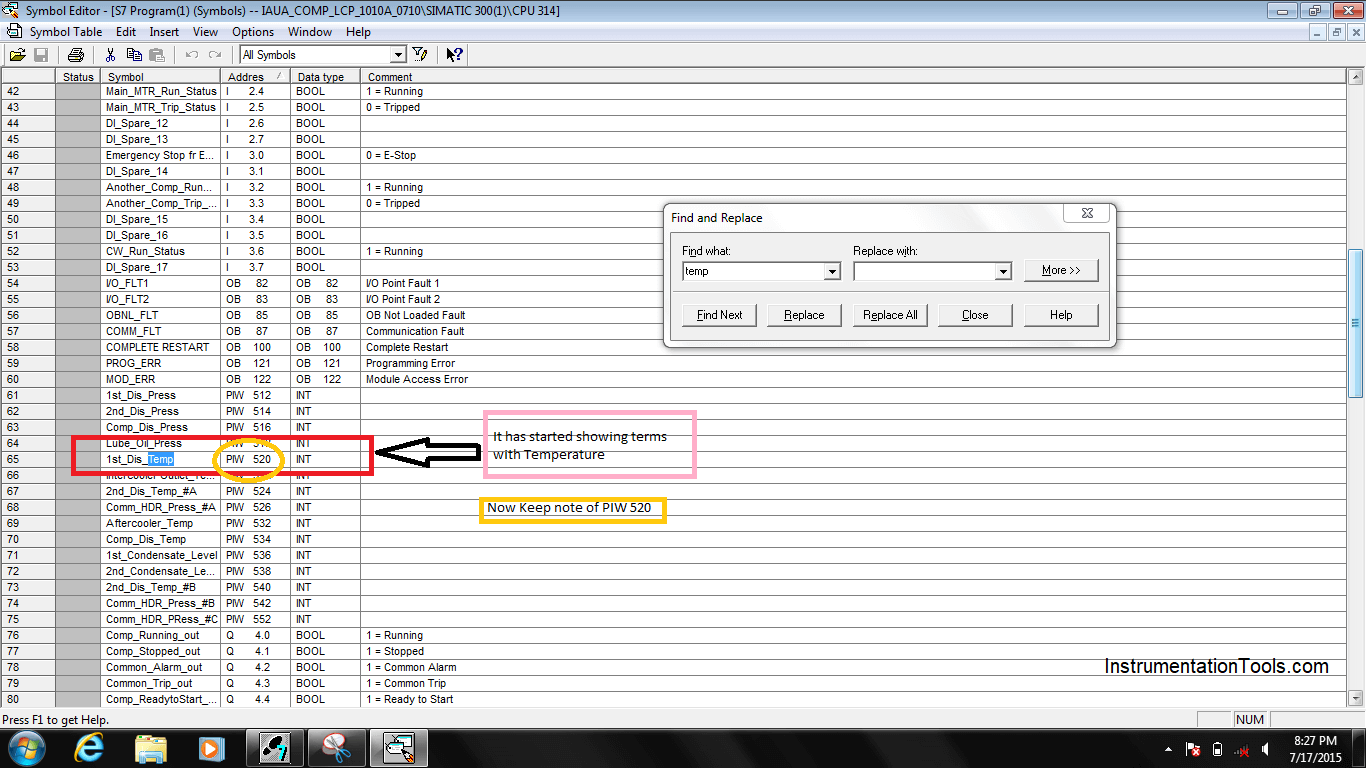Select the Aftercooler_Temp symbol cell
The image size is (1366, 768).
click(x=161, y=523)
